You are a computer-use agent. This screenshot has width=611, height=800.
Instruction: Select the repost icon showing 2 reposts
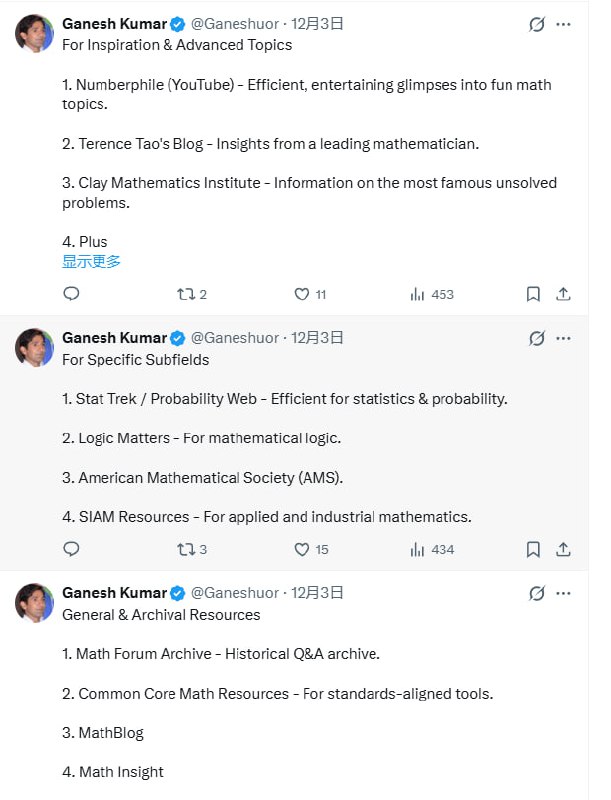(186, 294)
